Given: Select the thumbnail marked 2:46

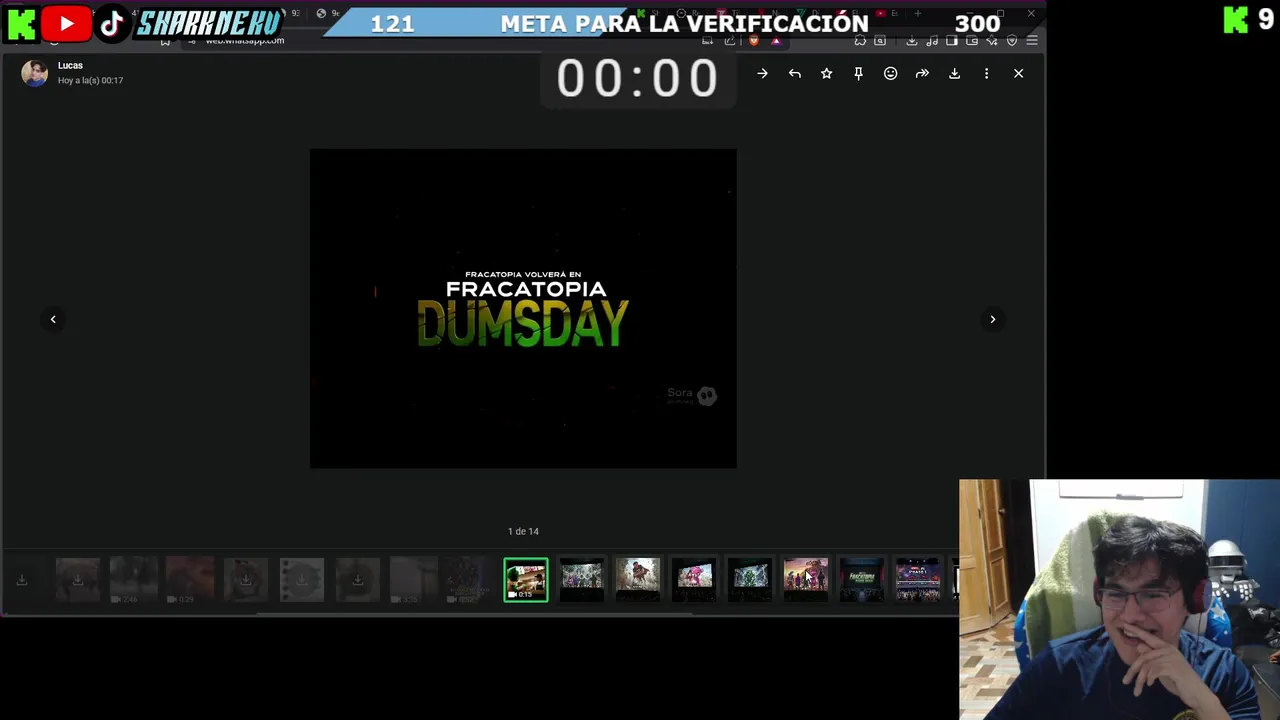Looking at the screenshot, I should click(134, 580).
